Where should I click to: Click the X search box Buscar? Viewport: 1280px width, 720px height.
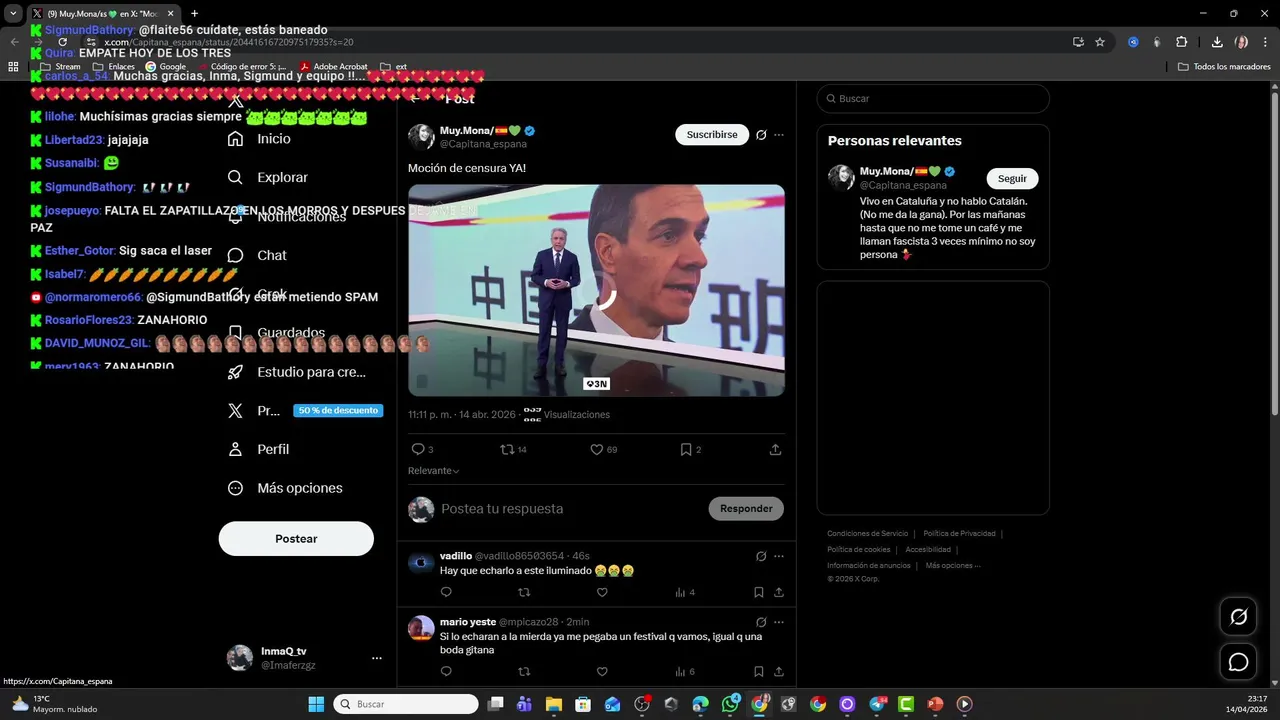(933, 99)
